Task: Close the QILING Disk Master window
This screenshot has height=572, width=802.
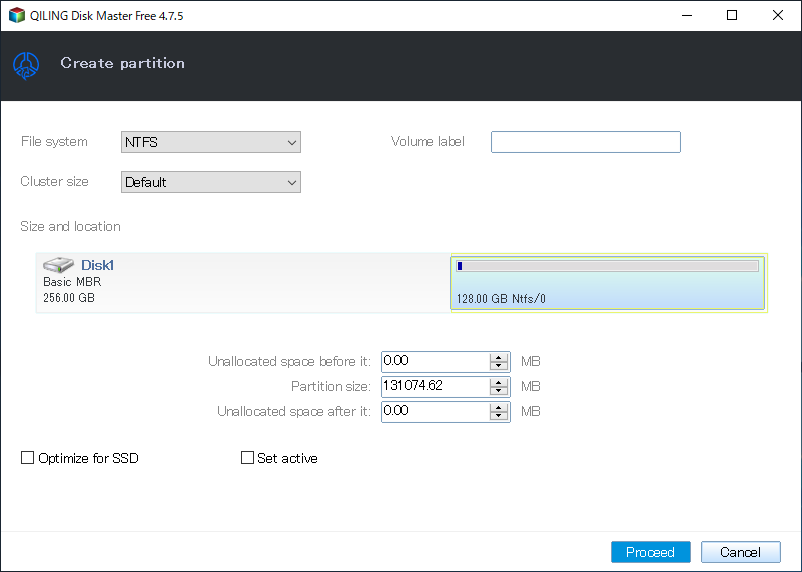Action: click(777, 15)
